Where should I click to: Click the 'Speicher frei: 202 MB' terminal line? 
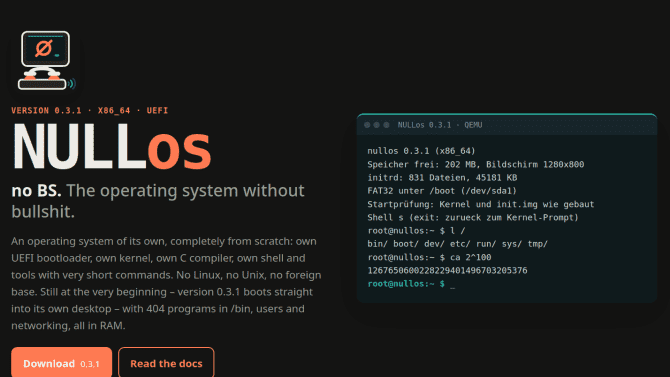pos(476,164)
